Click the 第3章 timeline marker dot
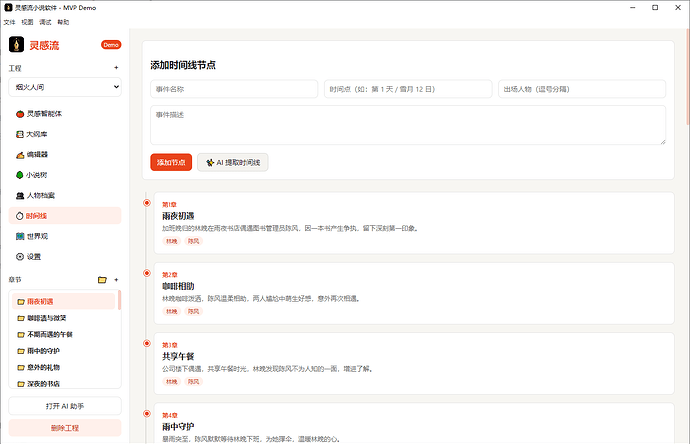The image size is (690, 444). [147, 343]
